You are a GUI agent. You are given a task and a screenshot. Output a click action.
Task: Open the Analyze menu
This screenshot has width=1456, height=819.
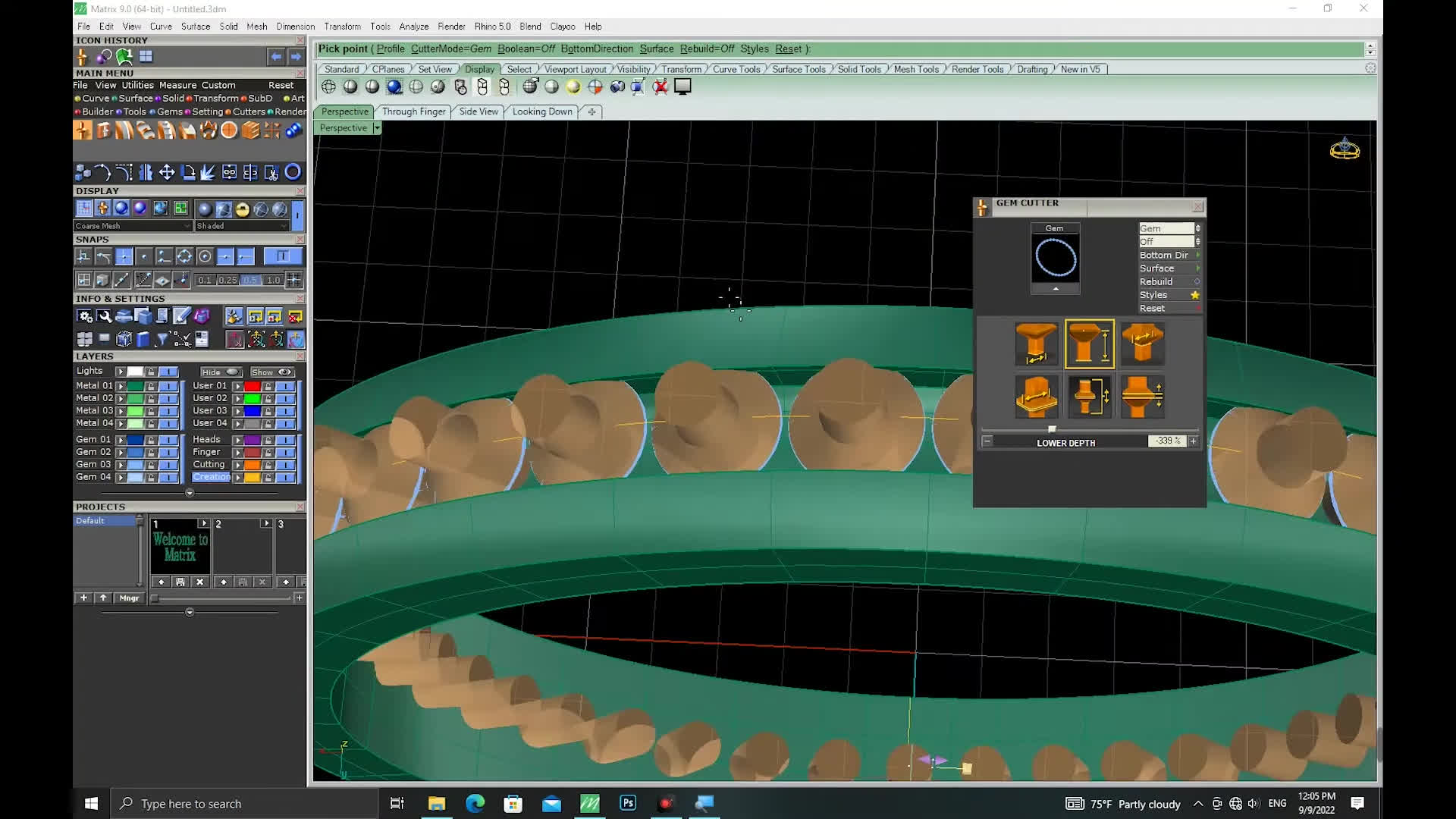point(413,27)
